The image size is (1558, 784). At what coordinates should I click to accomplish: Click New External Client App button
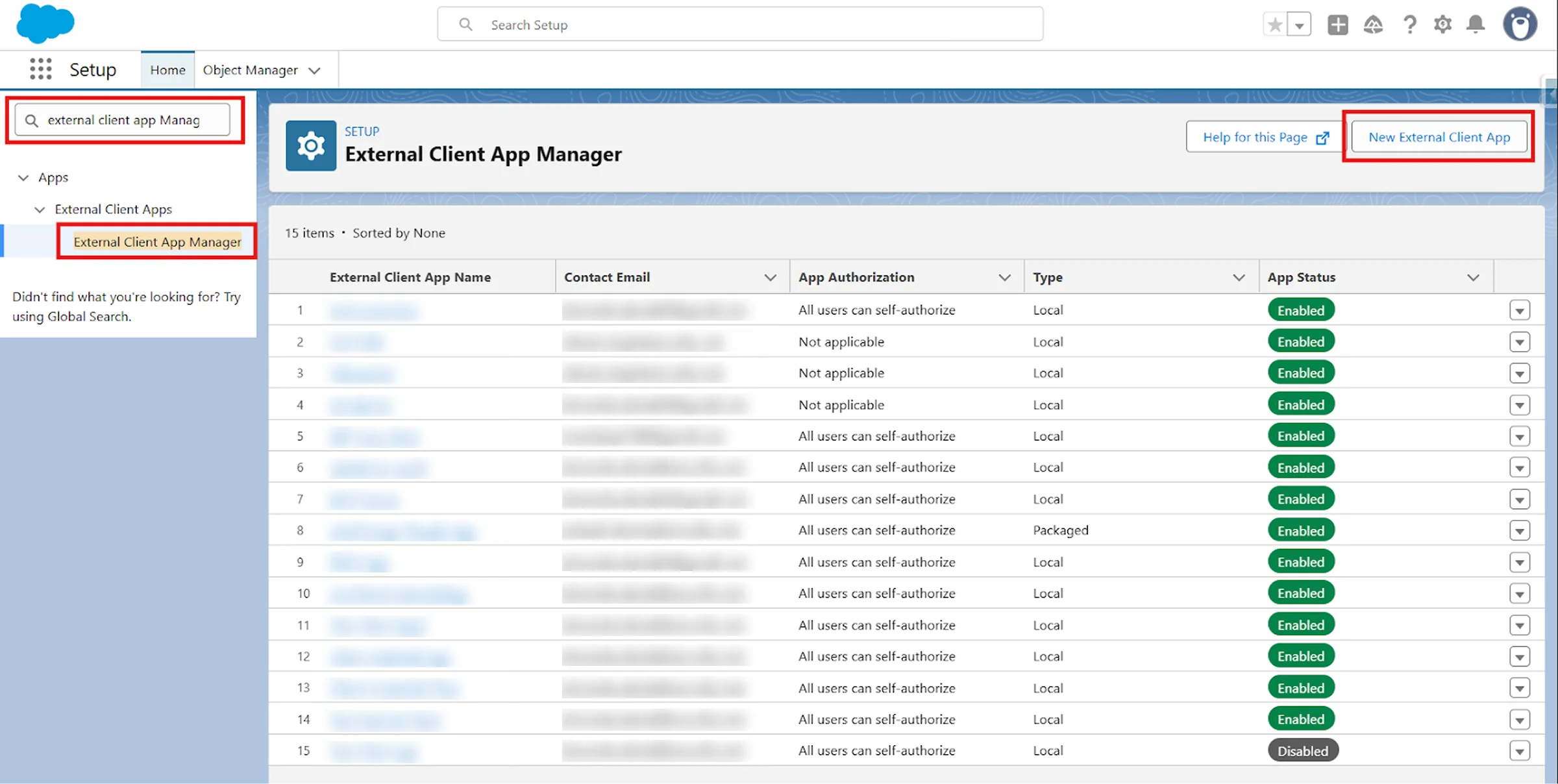(x=1439, y=137)
